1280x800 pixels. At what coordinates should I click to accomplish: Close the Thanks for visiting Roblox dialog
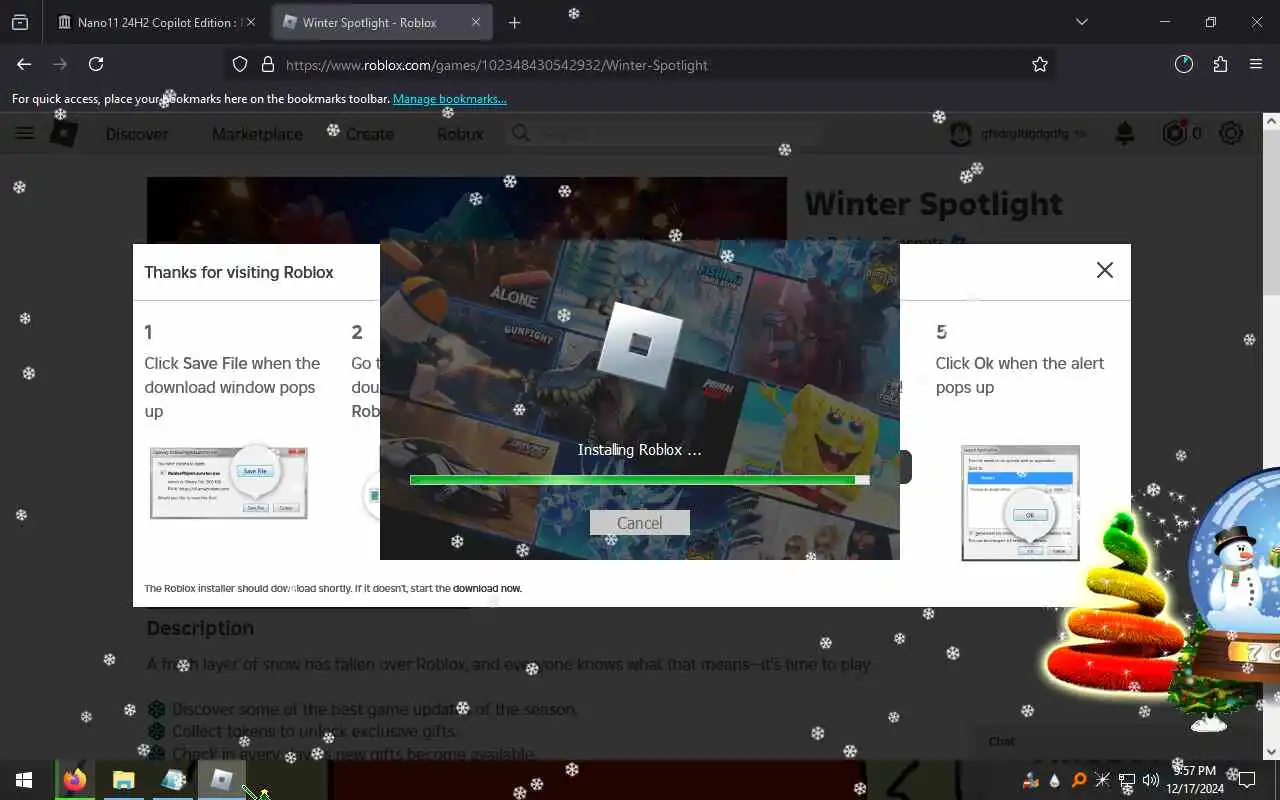click(1104, 270)
